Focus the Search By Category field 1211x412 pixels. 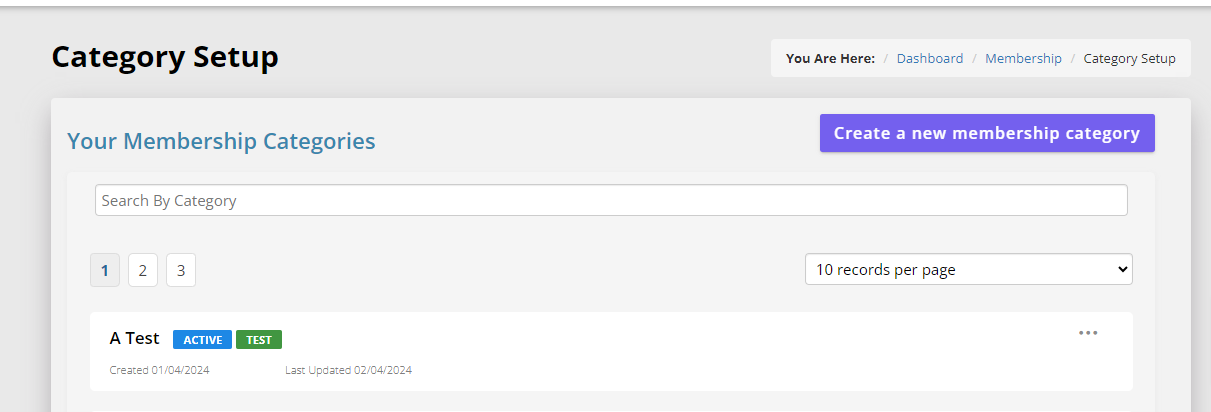[x=610, y=200]
